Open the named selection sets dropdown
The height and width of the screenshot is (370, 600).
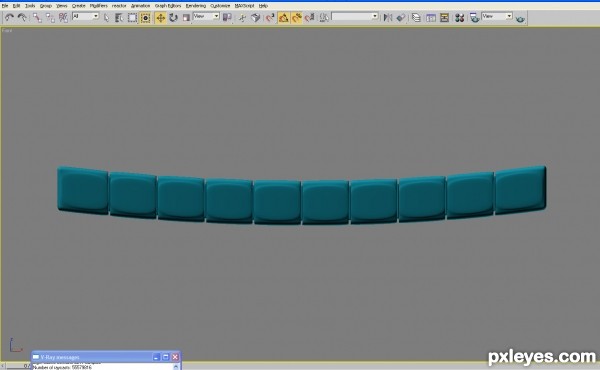355,16
